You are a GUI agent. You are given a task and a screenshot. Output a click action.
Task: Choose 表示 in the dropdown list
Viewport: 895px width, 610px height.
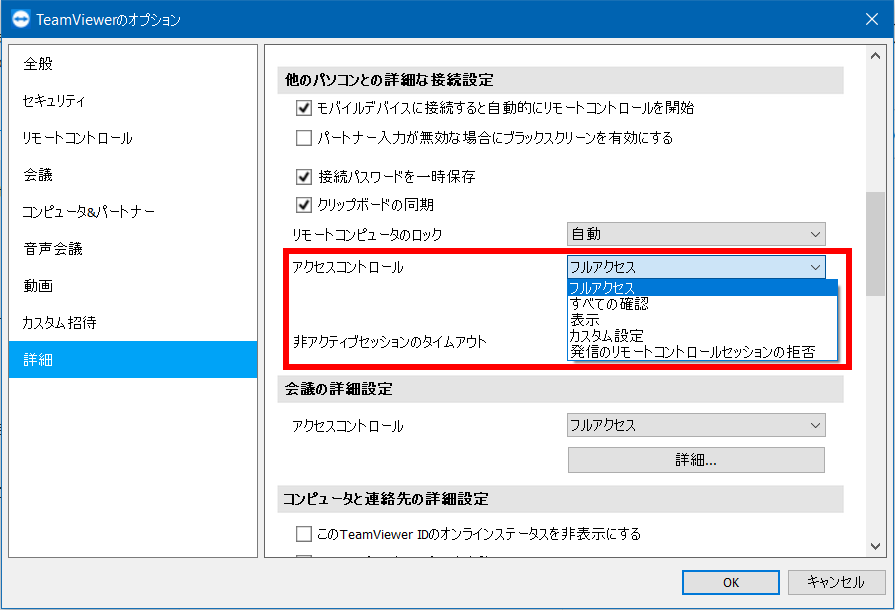pyautogui.click(x=702, y=320)
